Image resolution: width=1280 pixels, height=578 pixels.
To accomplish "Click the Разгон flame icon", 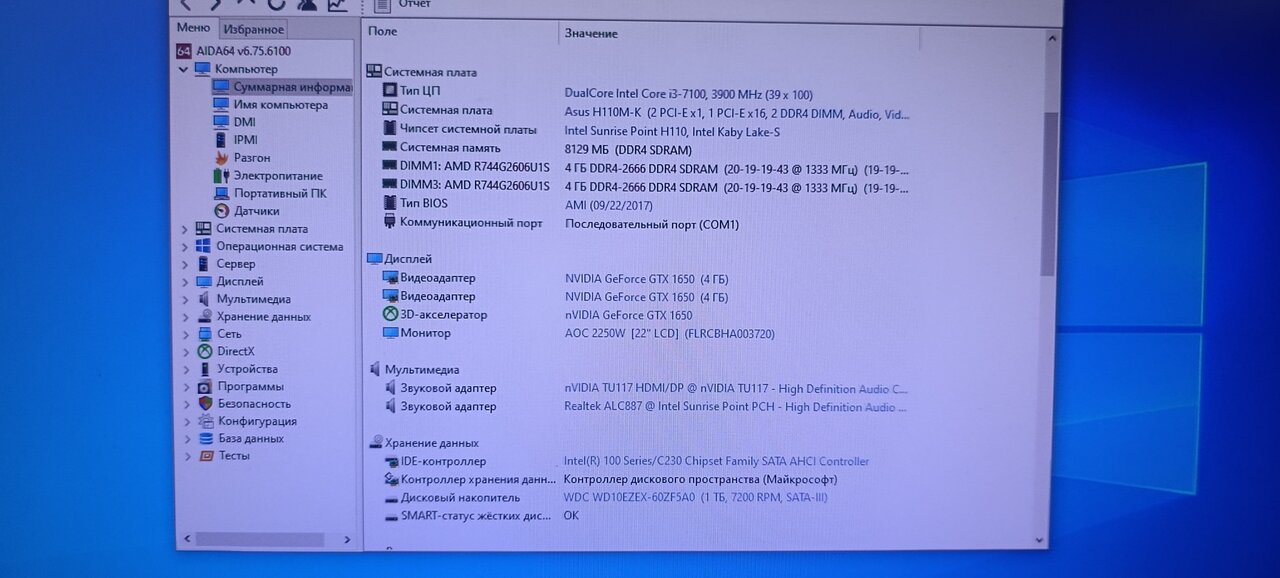I will click(x=221, y=158).
